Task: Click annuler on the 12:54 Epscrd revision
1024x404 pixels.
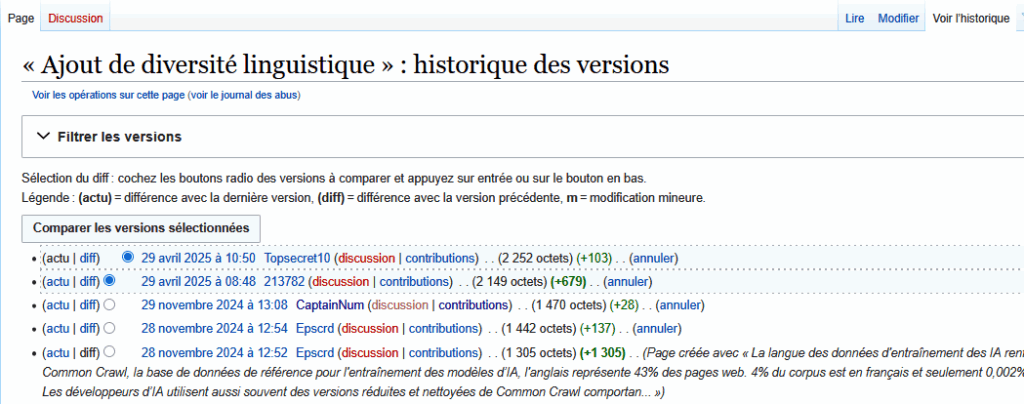Action: (656, 329)
